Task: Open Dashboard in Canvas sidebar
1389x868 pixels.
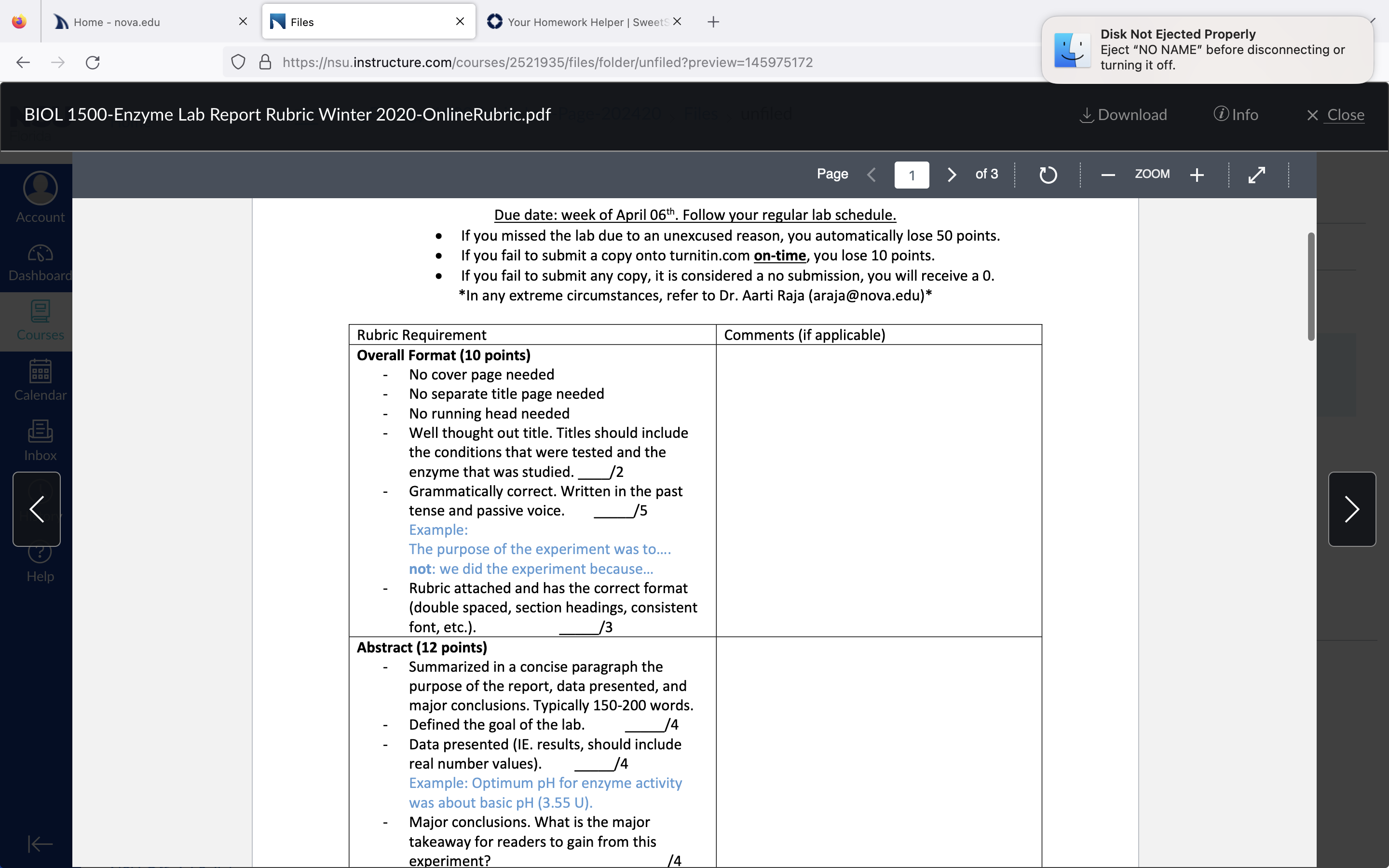Action: pos(40,263)
